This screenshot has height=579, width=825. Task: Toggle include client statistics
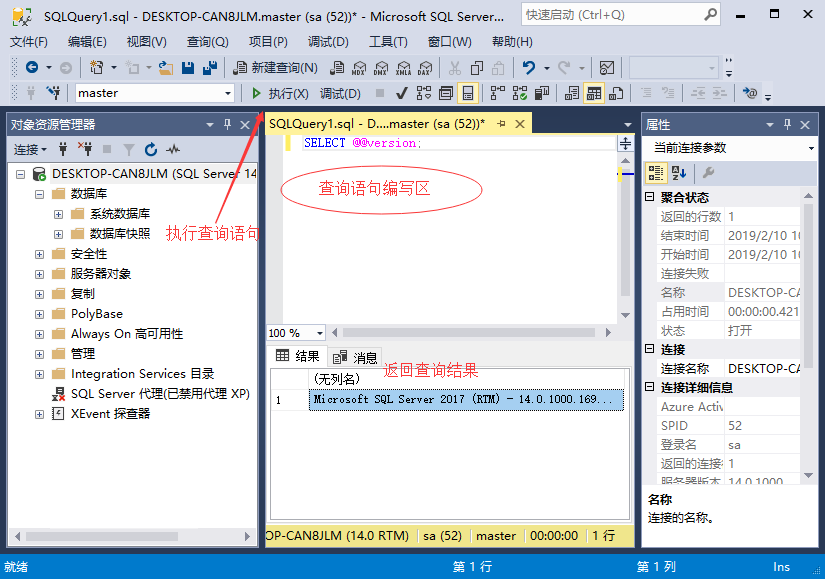(542, 93)
